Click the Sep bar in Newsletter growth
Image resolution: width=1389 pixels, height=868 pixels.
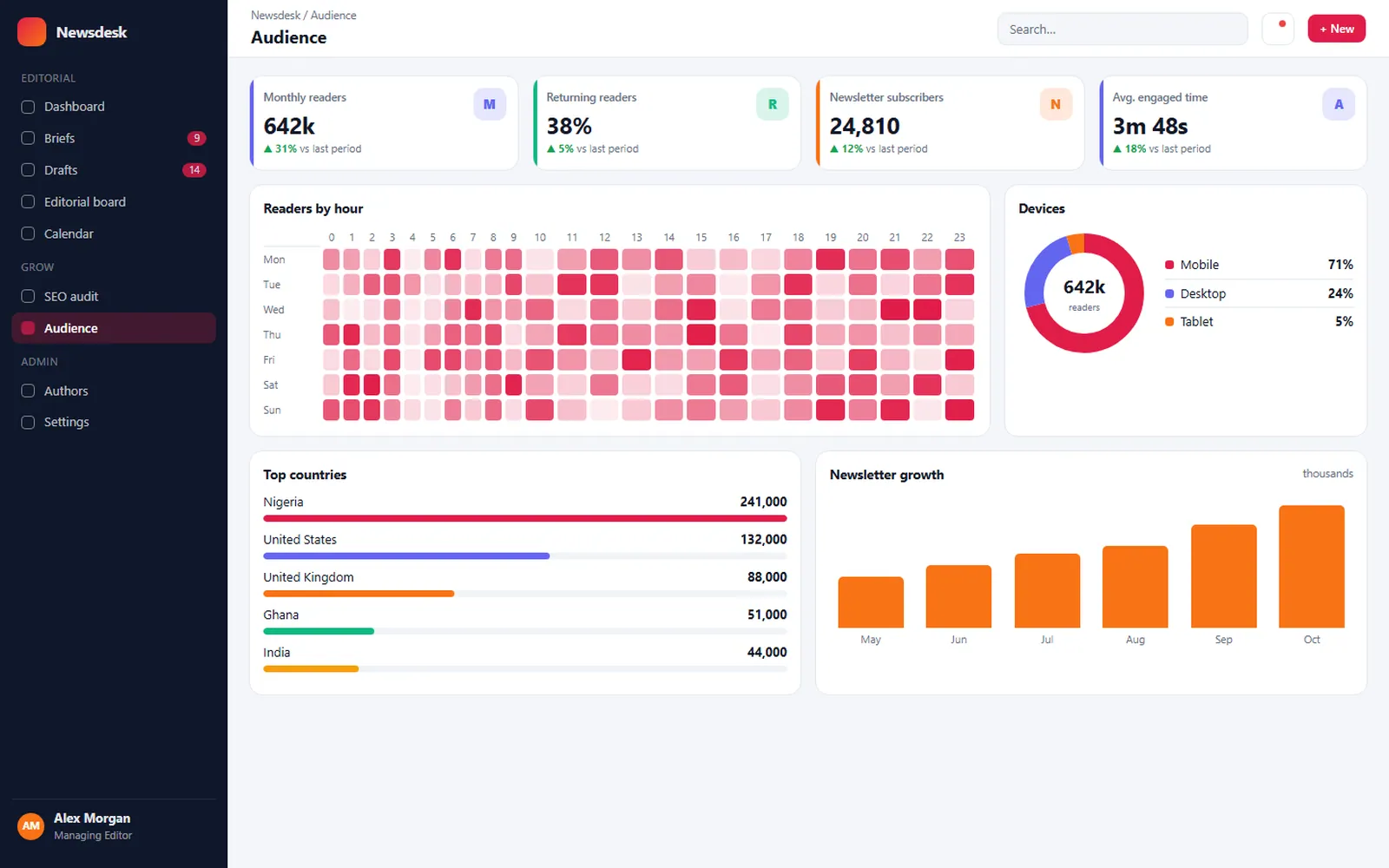[x=1223, y=575]
